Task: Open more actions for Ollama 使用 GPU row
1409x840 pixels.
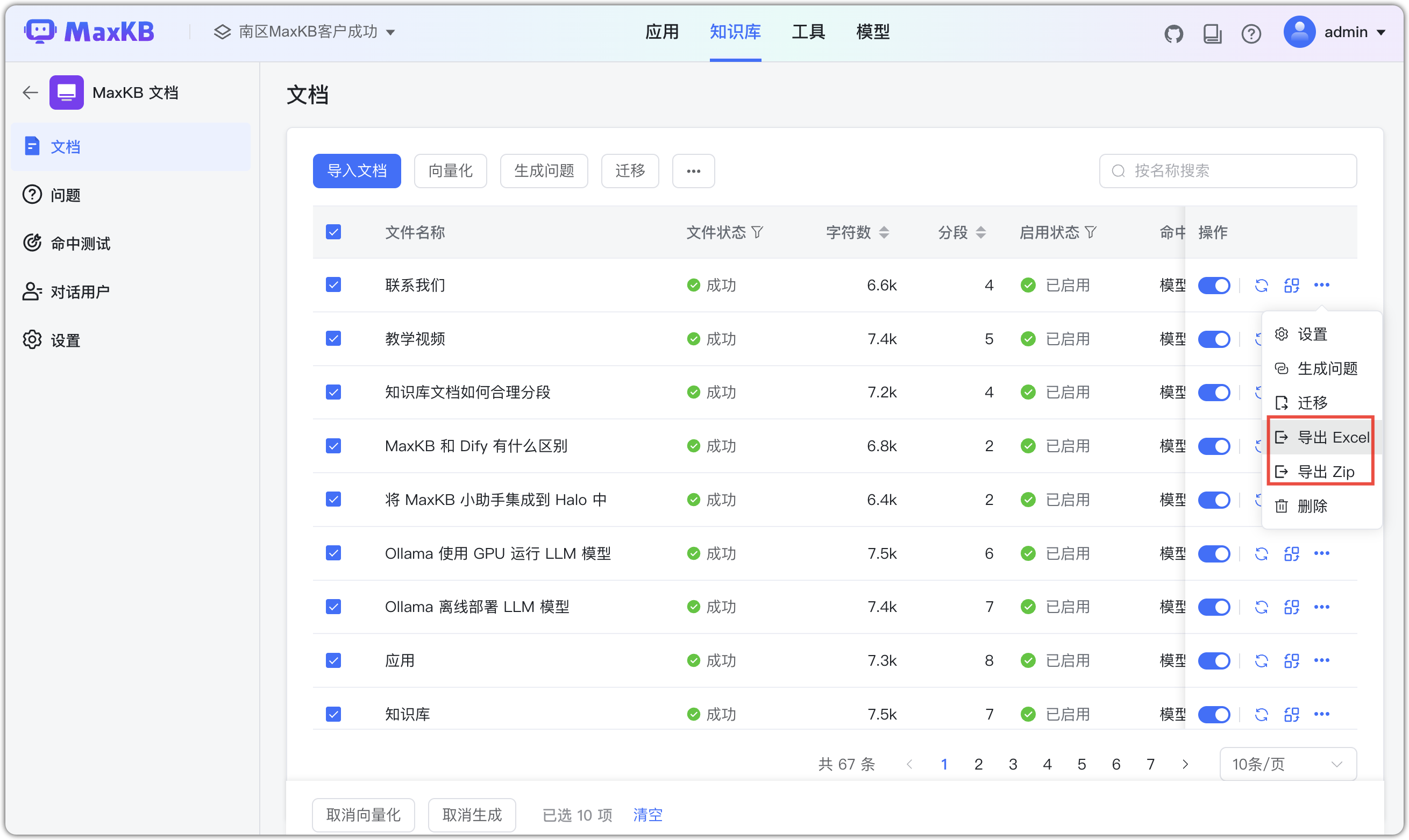Action: point(1321,553)
